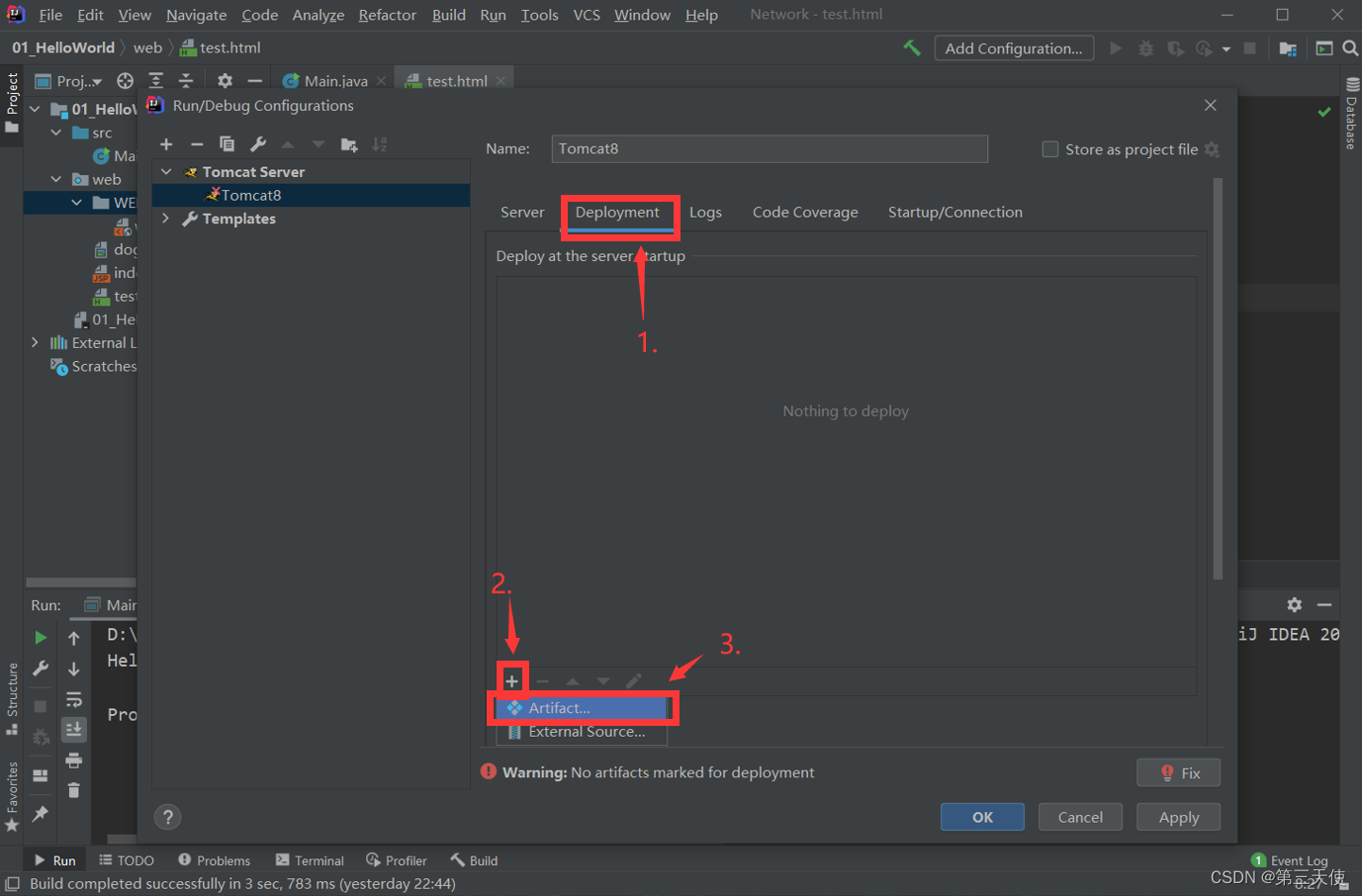Click the add new configuration plus icon

166,144
